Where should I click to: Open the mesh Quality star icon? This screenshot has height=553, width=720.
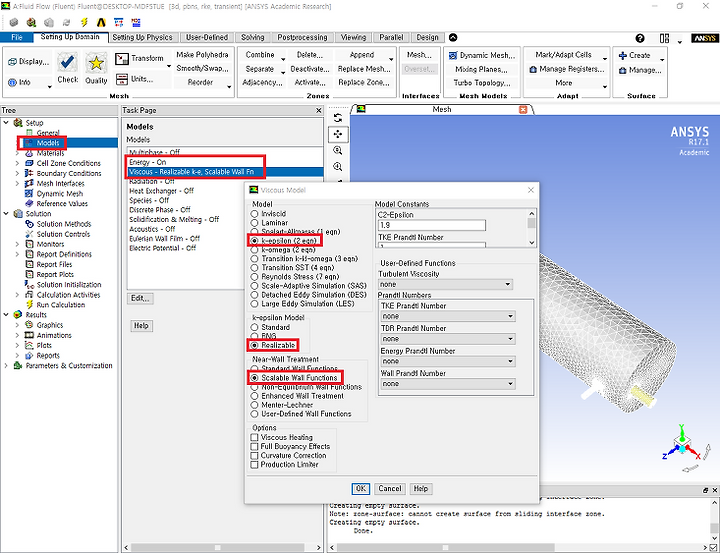click(96, 63)
